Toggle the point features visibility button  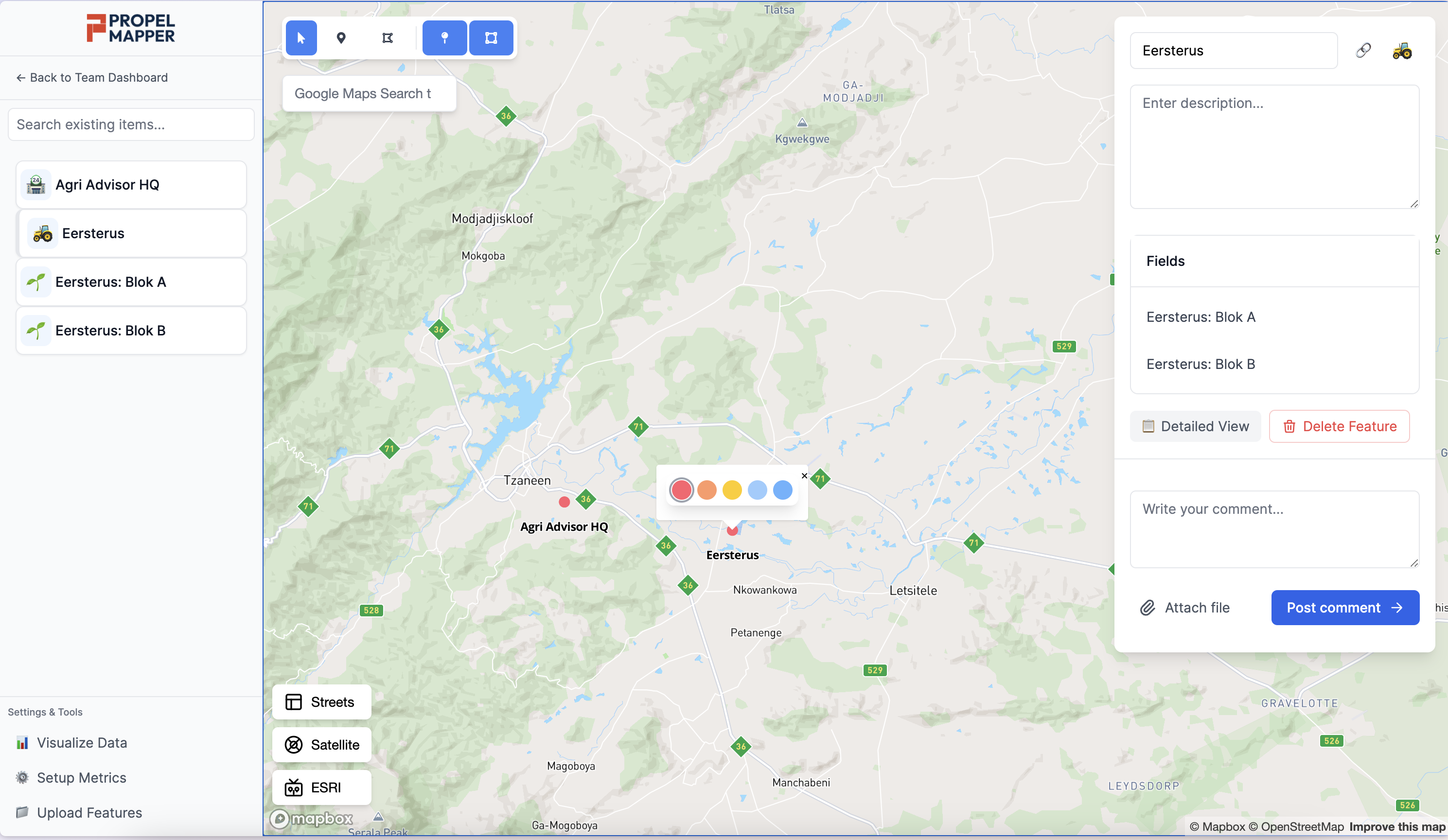click(x=444, y=38)
